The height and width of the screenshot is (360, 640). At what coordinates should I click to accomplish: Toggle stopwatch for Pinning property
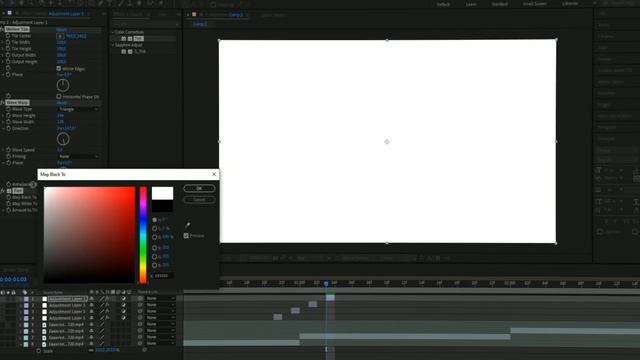pos(8,156)
